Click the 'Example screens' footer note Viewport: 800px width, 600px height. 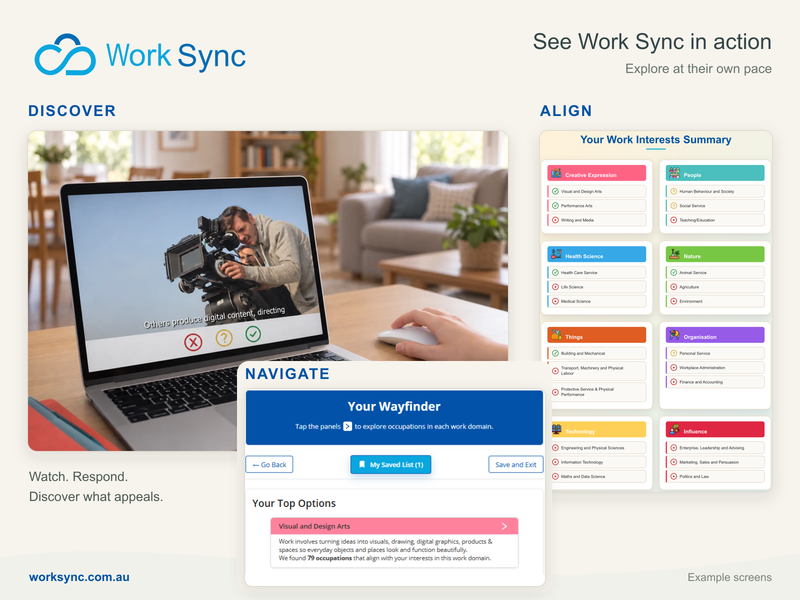(x=729, y=577)
